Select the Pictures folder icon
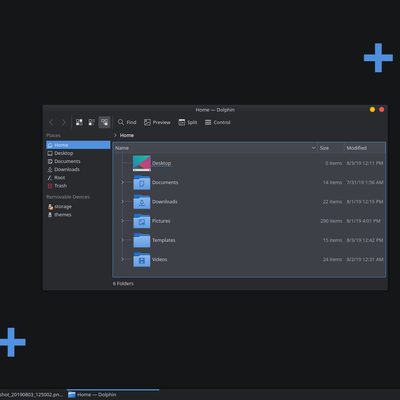 pos(142,221)
